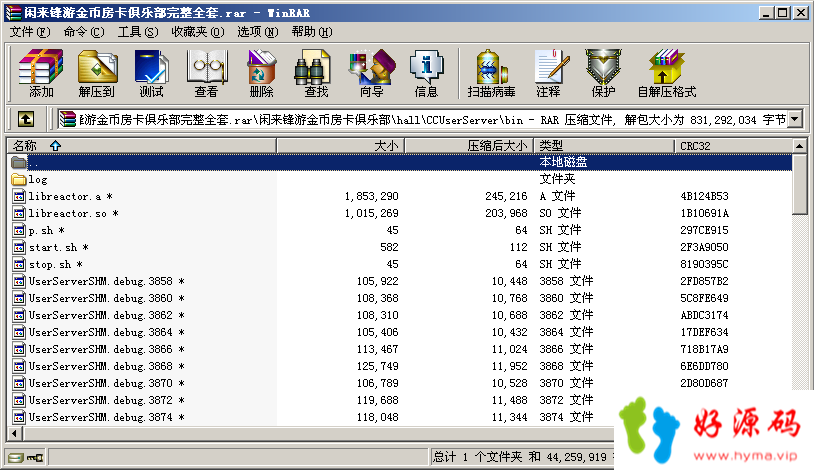This screenshot has width=814, height=470.
Task: Select the log folder icon
Action: click(x=19, y=180)
